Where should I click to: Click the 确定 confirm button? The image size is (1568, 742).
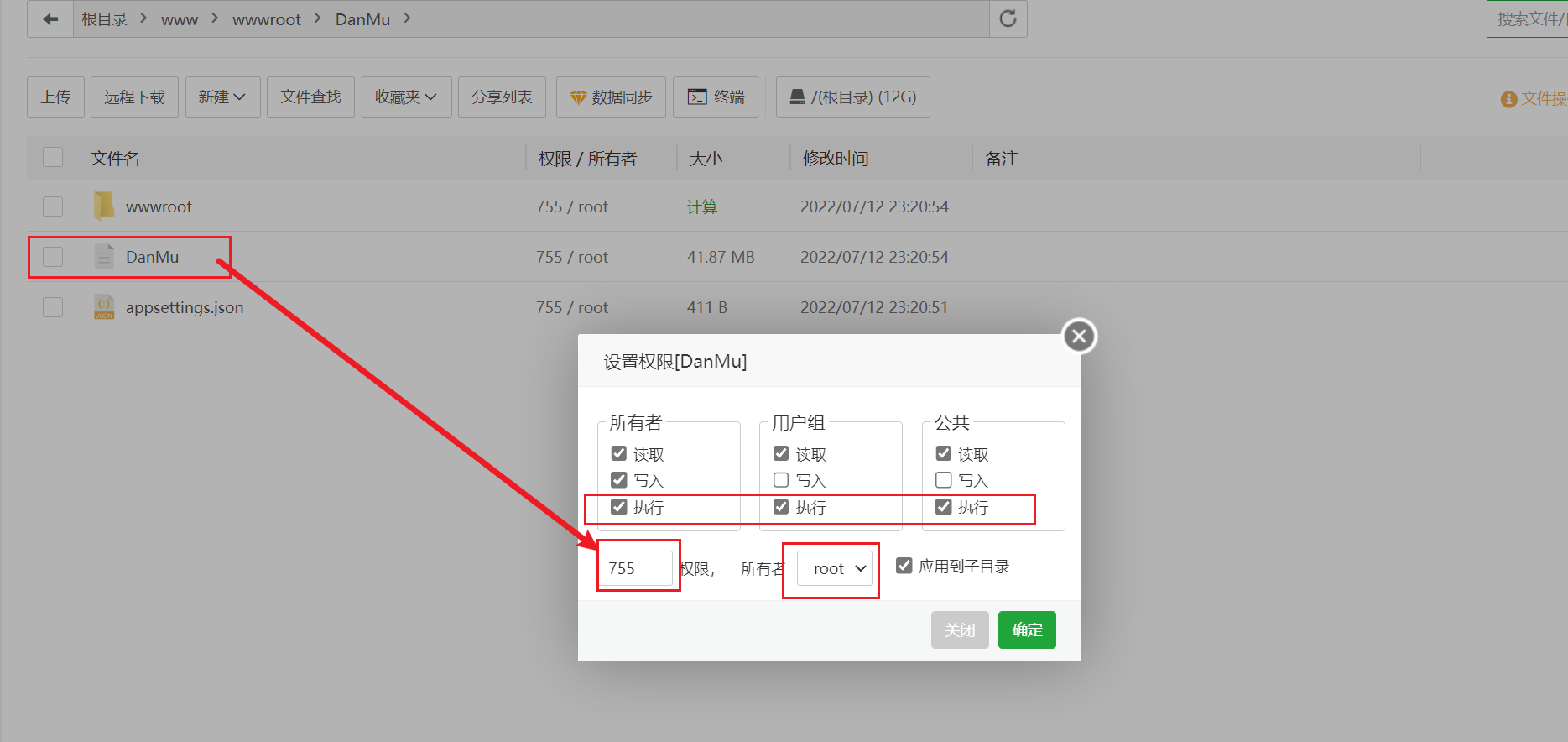point(1027,630)
